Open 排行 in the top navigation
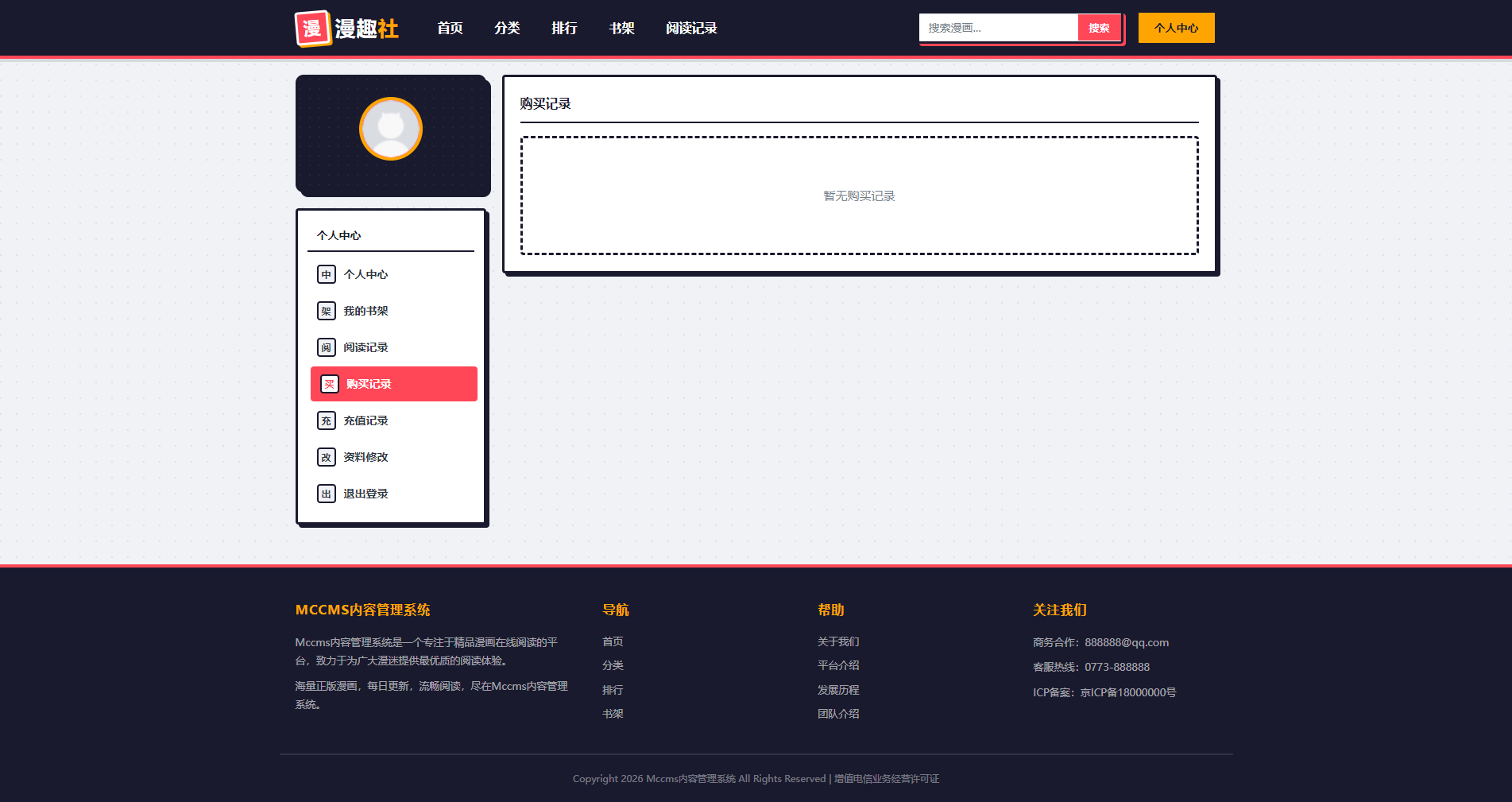Image resolution: width=1512 pixels, height=802 pixels. tap(564, 28)
